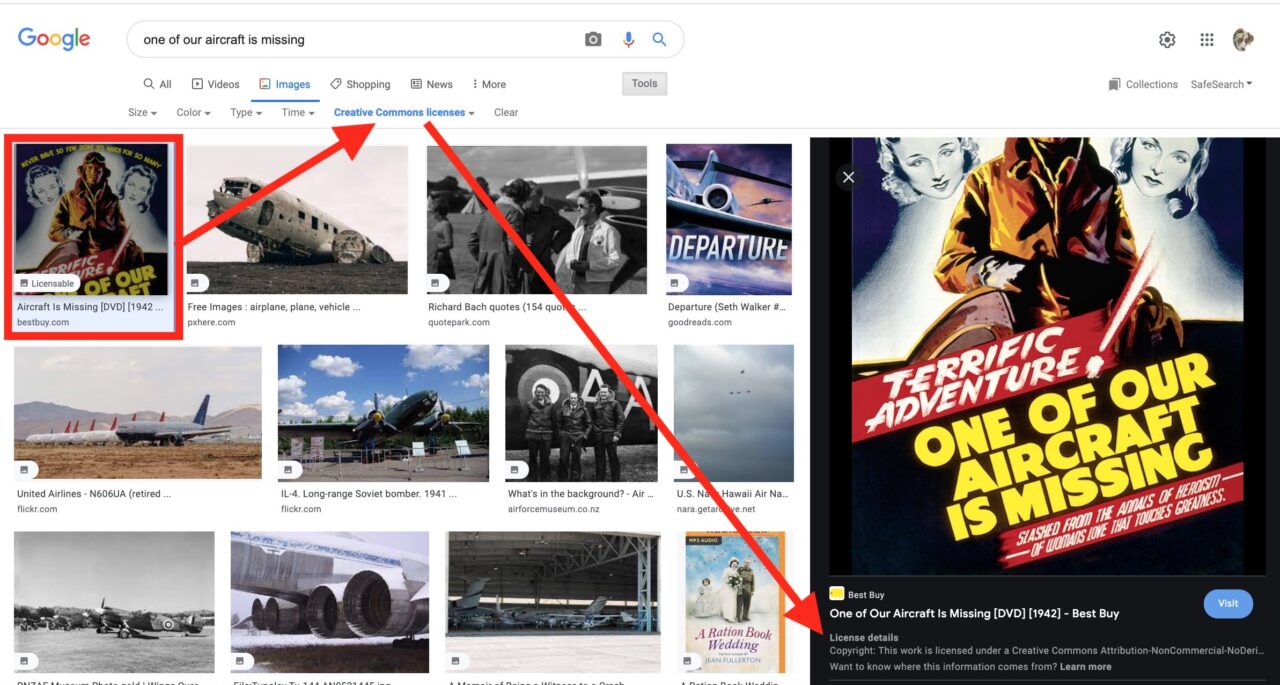Open the Hawaii Air Na... nara thumbnail
Image resolution: width=1280 pixels, height=685 pixels.
[x=734, y=413]
